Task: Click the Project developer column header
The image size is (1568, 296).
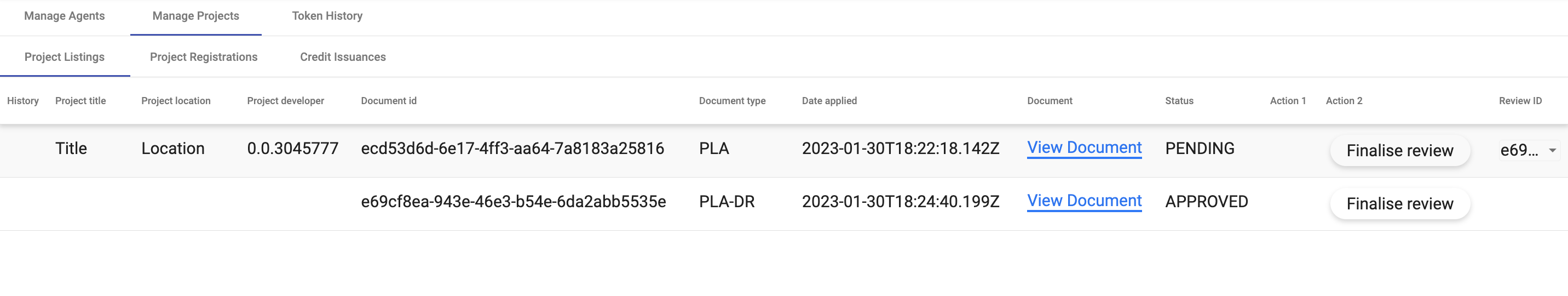Action: coord(285,100)
